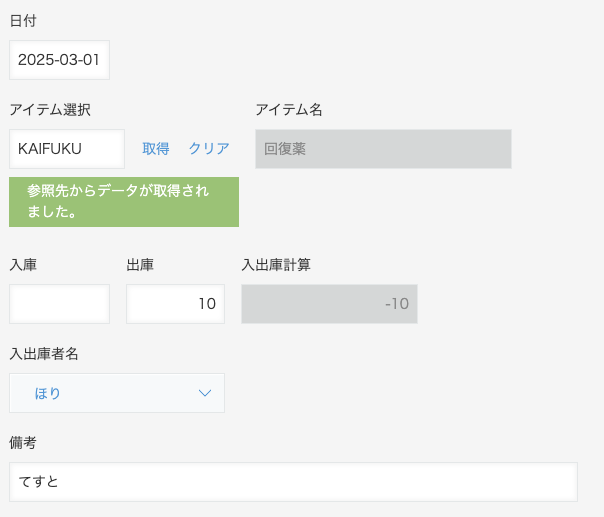Focus the 備考 text field containing てすと
604x517 pixels.
(293, 482)
